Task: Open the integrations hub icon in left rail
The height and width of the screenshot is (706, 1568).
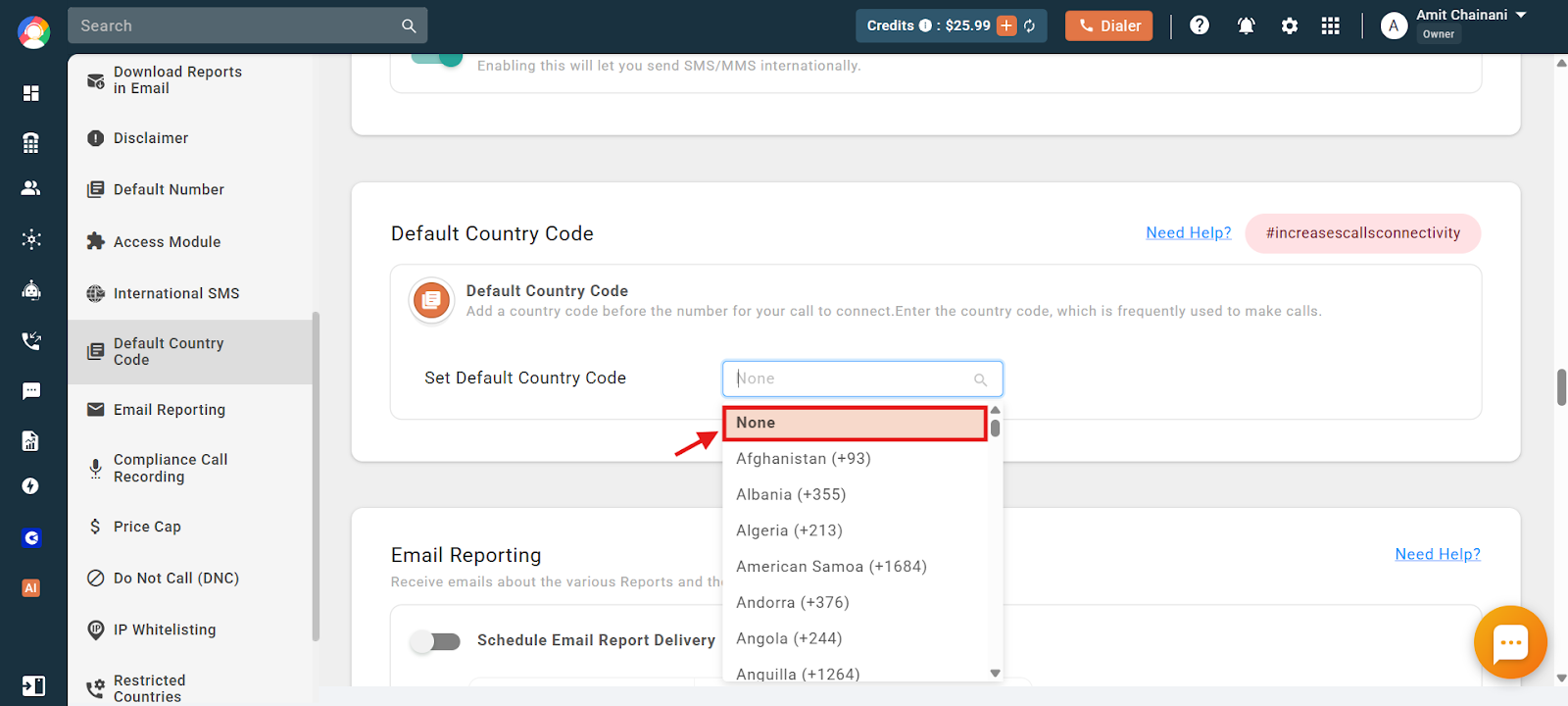Action: pyautogui.click(x=31, y=239)
